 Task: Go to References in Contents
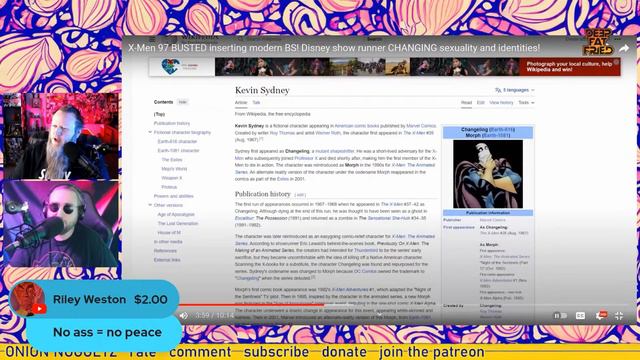coord(165,251)
